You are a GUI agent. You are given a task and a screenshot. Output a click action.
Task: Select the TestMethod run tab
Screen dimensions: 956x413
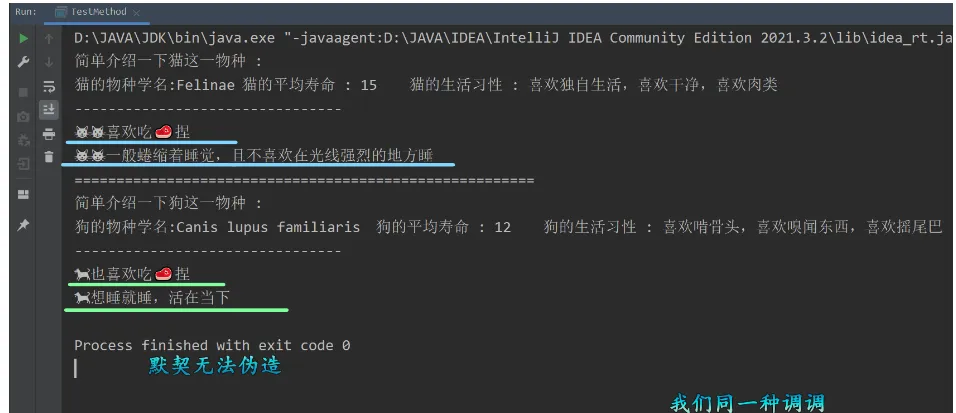pos(96,12)
